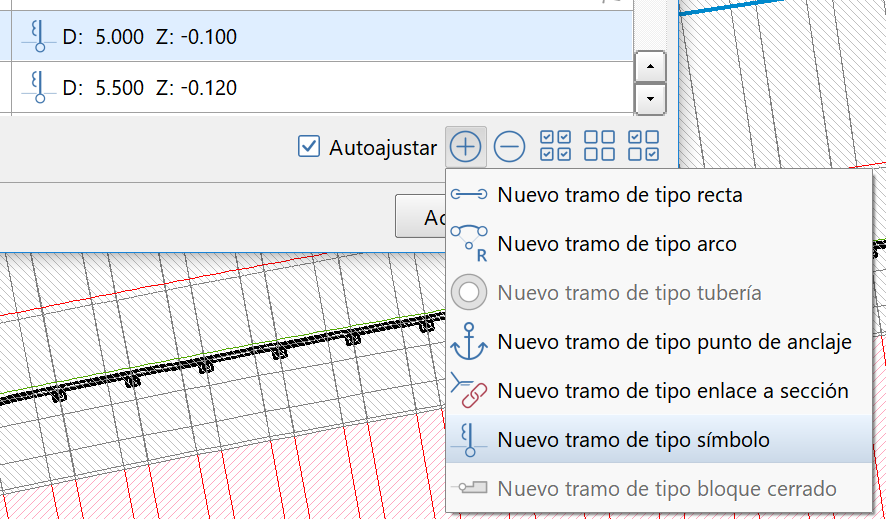Click the invert selection checkboxes icon
Image resolution: width=886 pixels, height=519 pixels.
(643, 146)
